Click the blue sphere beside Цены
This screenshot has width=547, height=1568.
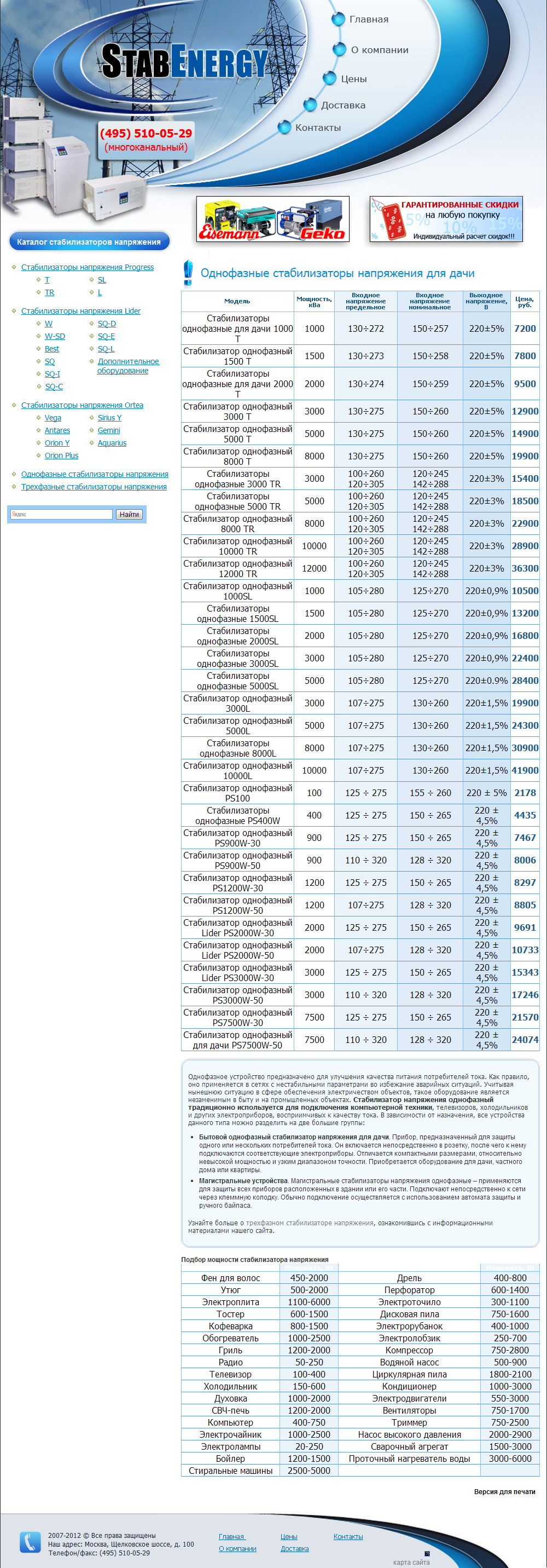point(329,78)
